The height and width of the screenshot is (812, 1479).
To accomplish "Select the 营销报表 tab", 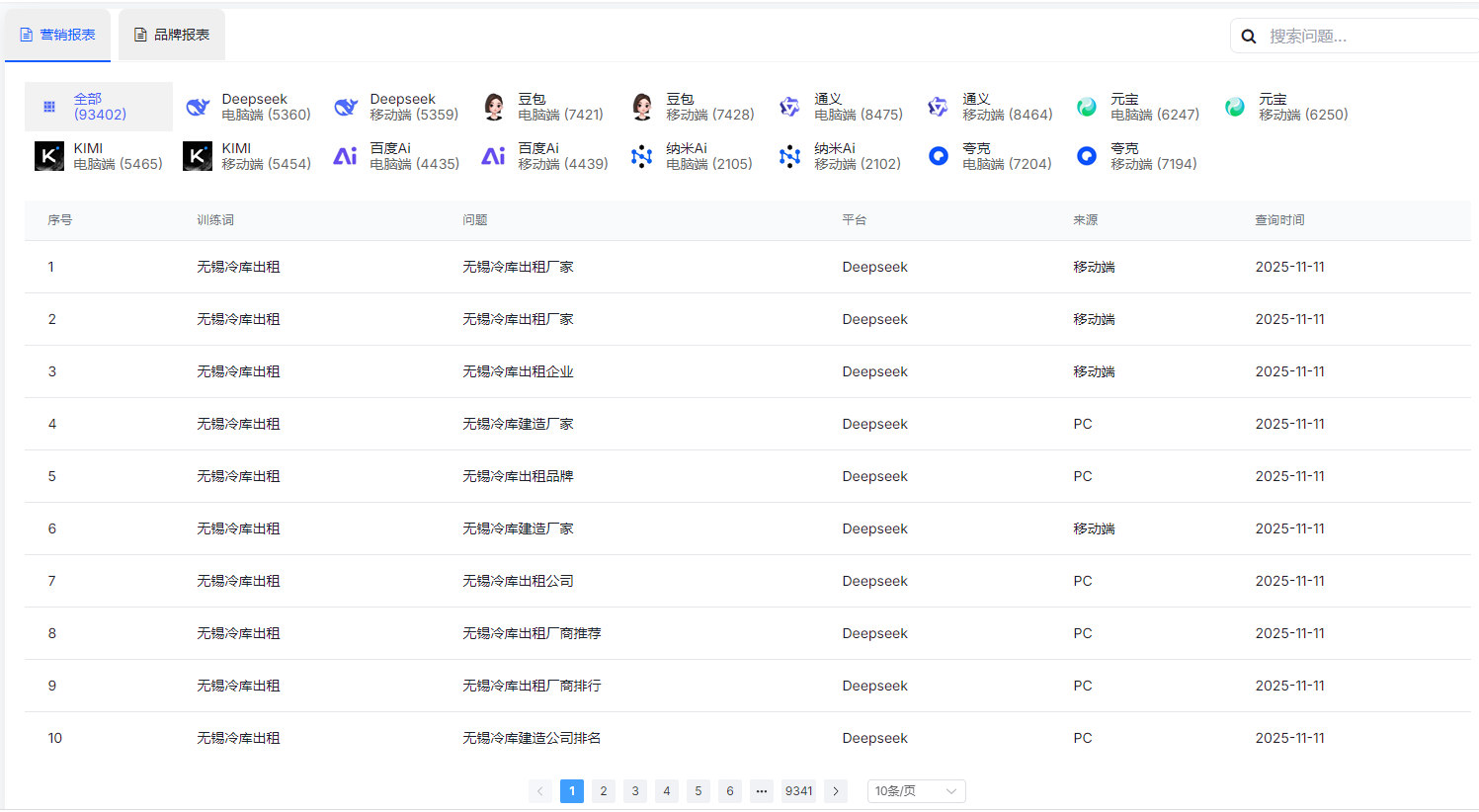I will pyautogui.click(x=57, y=35).
